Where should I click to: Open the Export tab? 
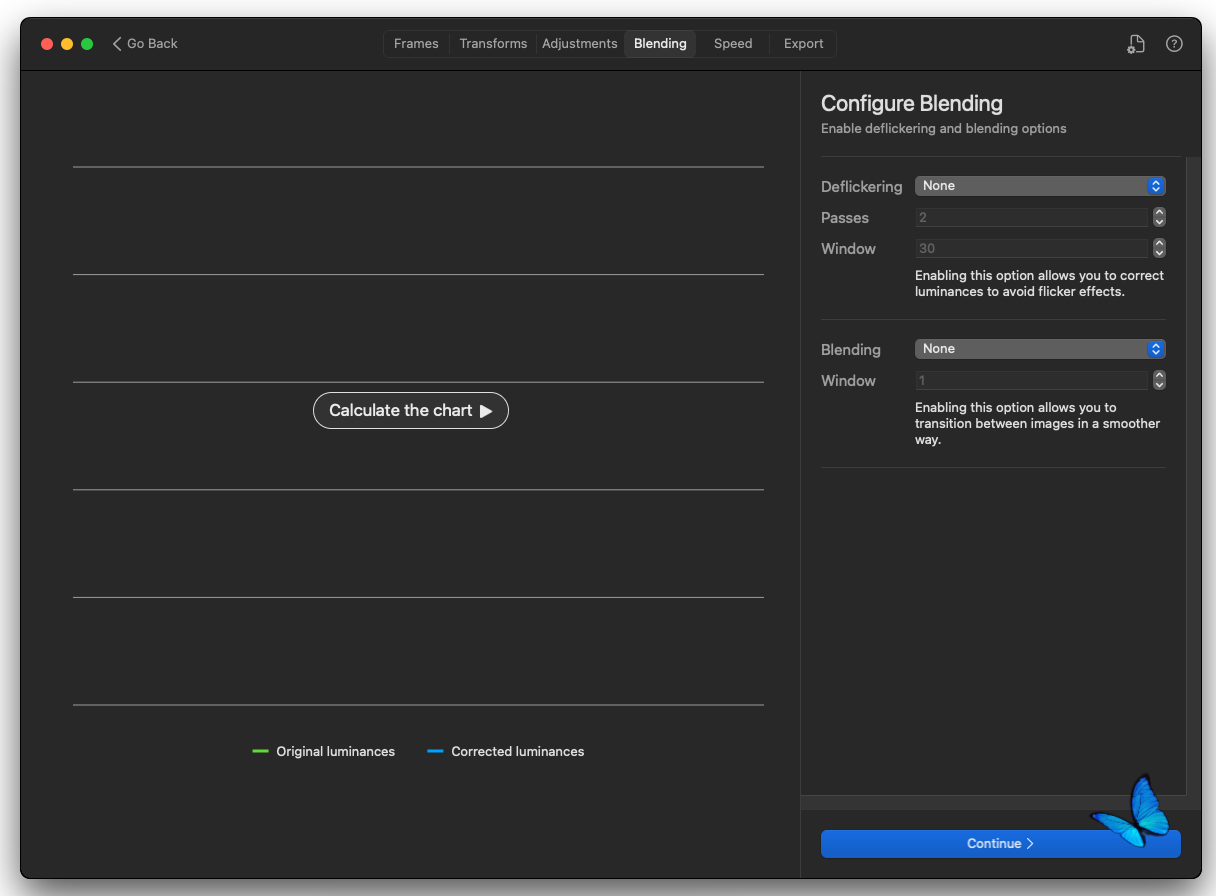[804, 44]
